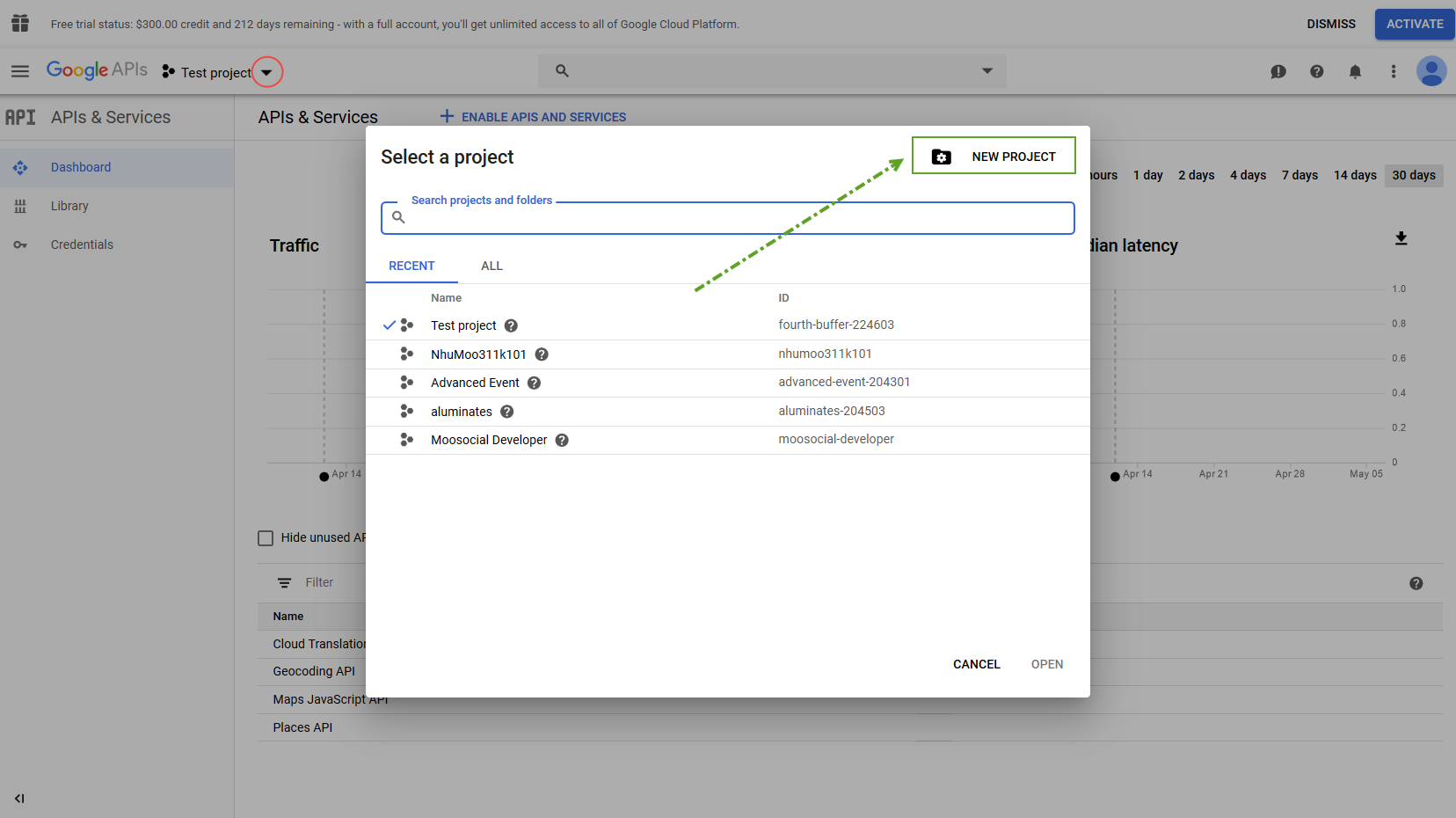The image size is (1456, 818).
Task: Open the Dashboard sidebar item
Action: [117, 167]
